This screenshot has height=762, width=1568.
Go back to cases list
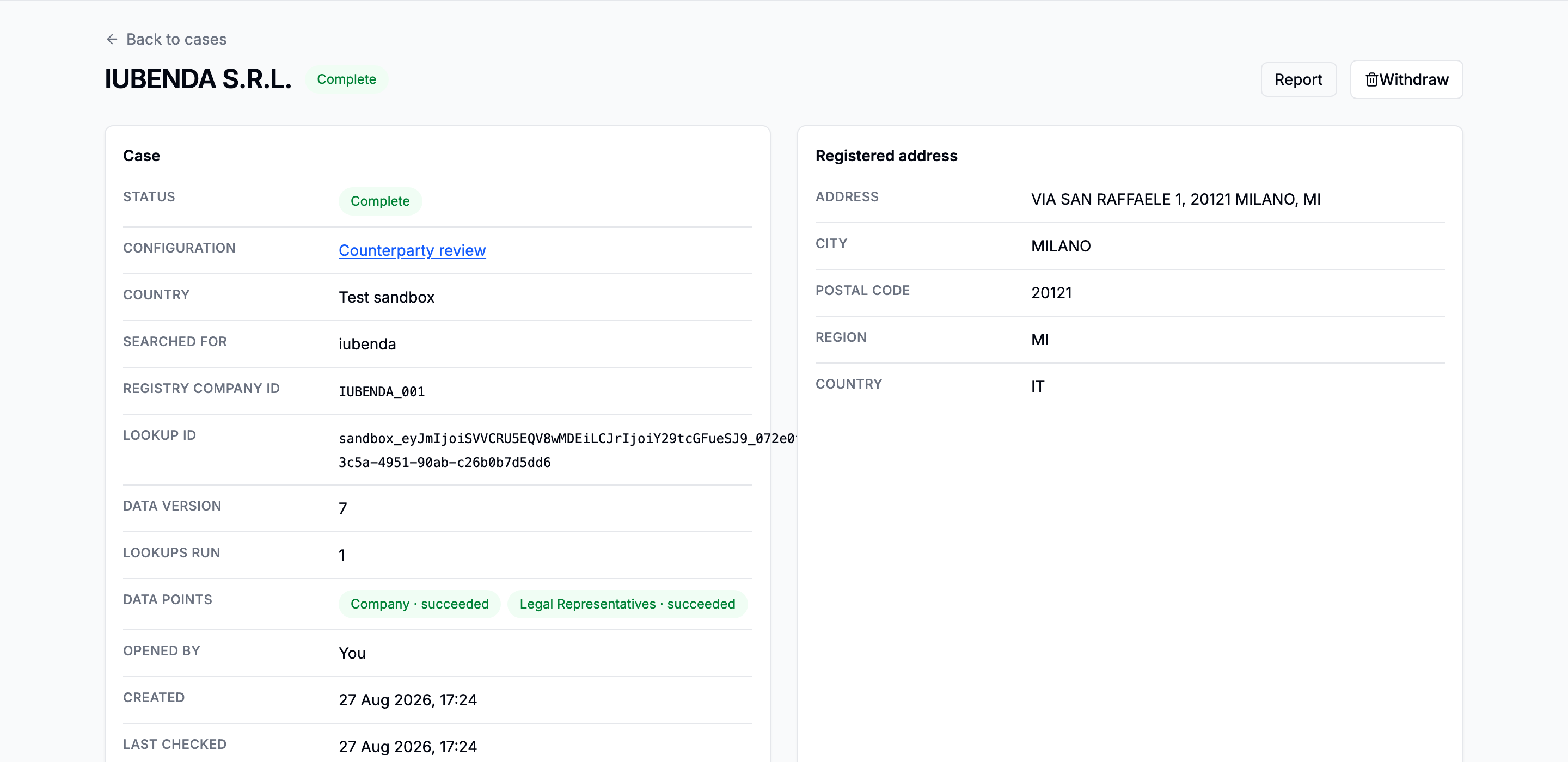[x=166, y=40]
